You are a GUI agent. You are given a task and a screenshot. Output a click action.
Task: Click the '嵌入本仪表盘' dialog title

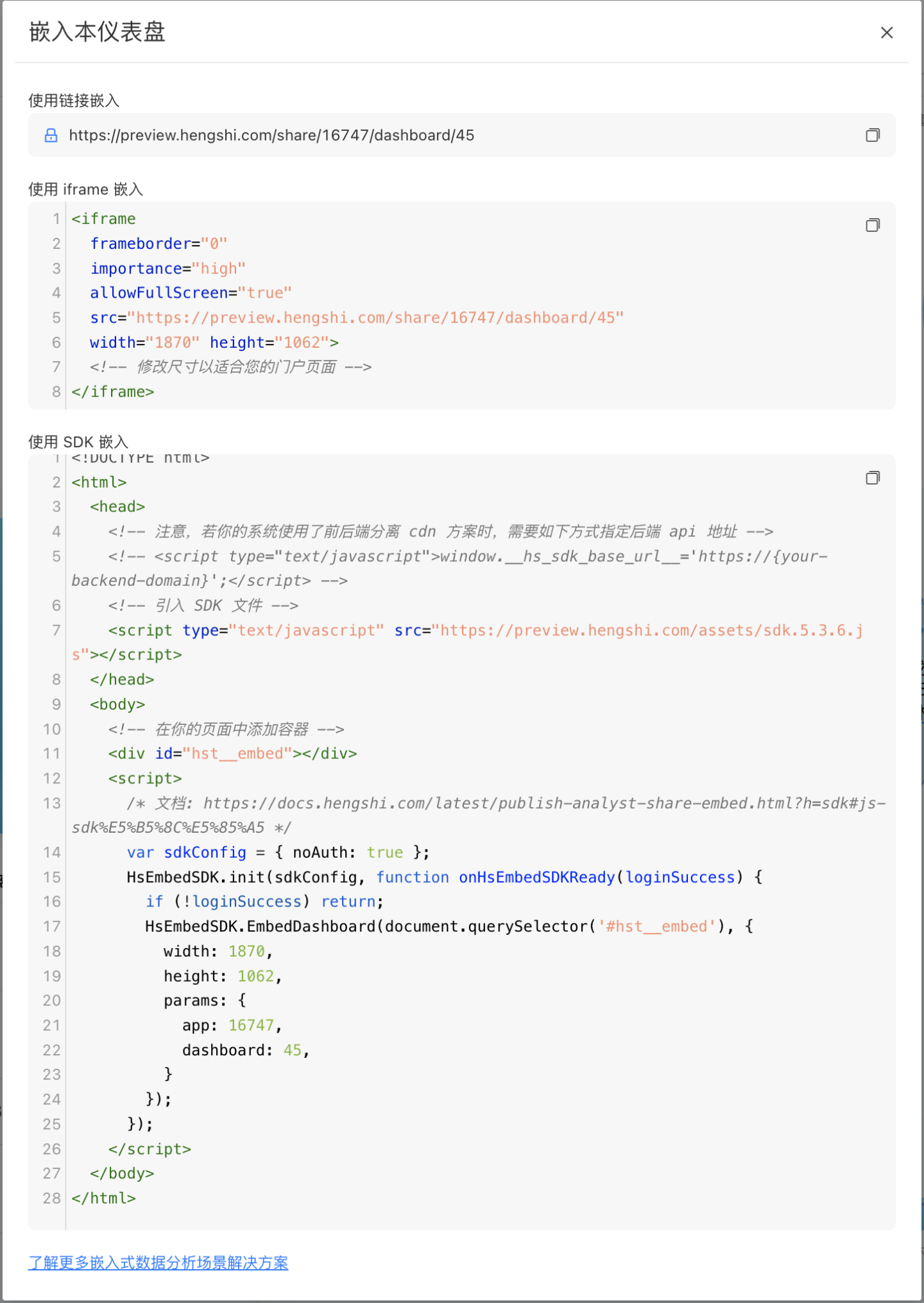pos(98,32)
